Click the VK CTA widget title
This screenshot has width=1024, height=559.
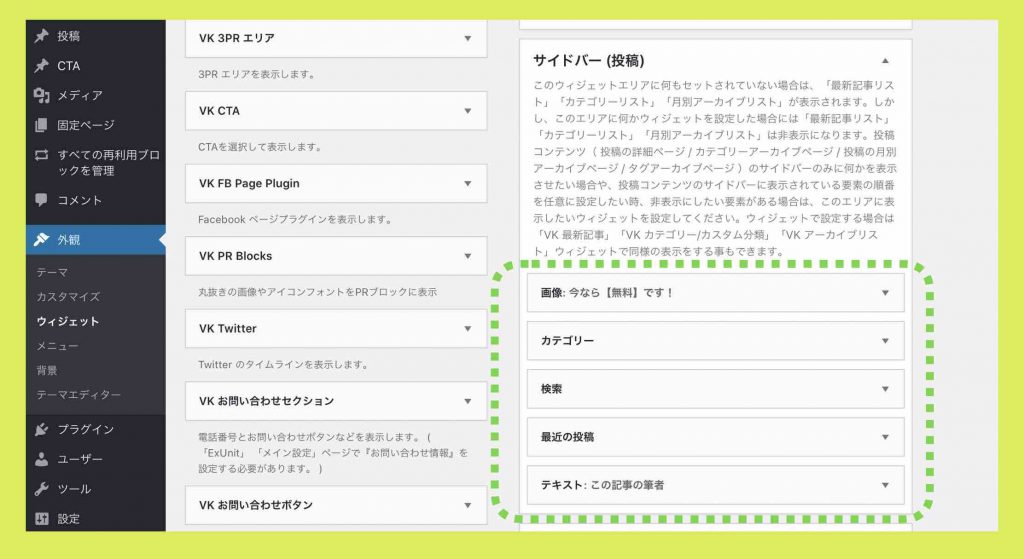pyautogui.click(x=219, y=111)
